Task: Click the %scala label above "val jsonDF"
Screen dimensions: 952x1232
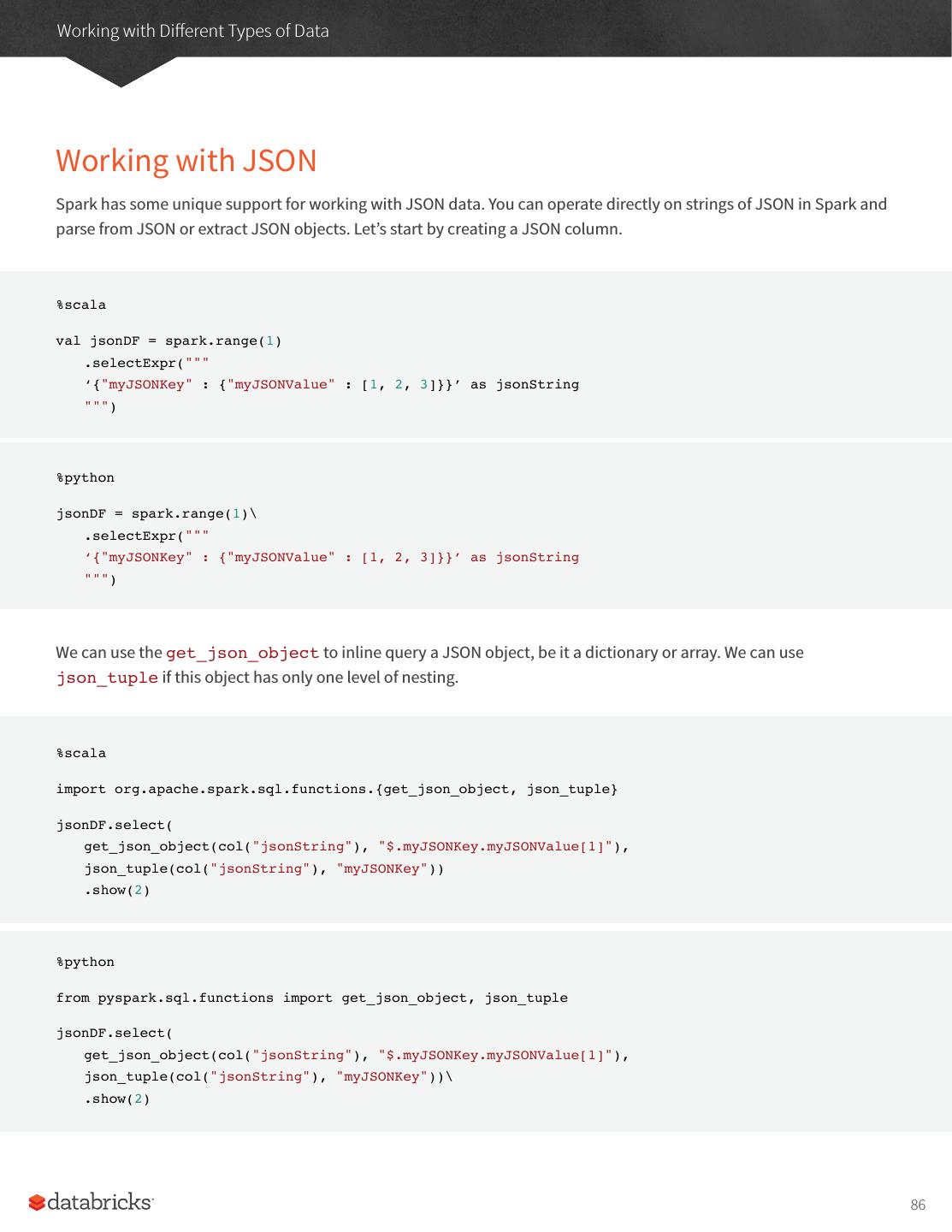Action: (81, 305)
